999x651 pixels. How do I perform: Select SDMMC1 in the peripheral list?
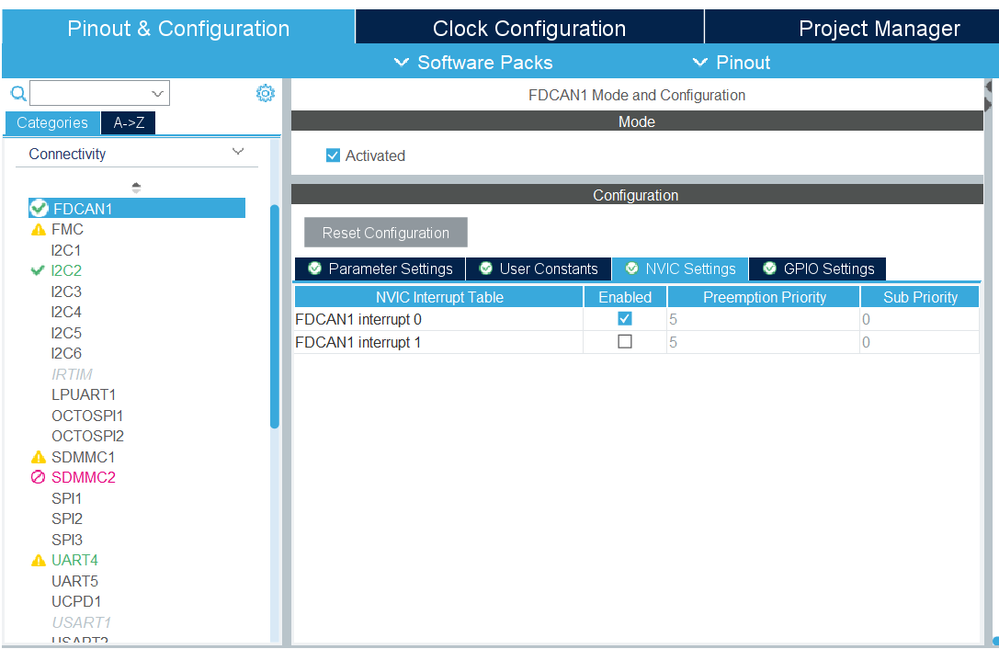(83, 457)
